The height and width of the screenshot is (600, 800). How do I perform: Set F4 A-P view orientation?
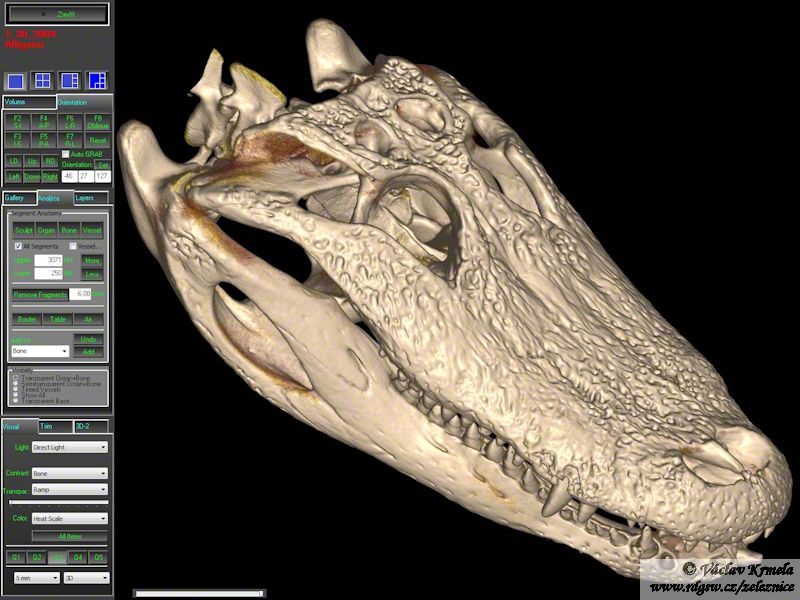pos(44,122)
